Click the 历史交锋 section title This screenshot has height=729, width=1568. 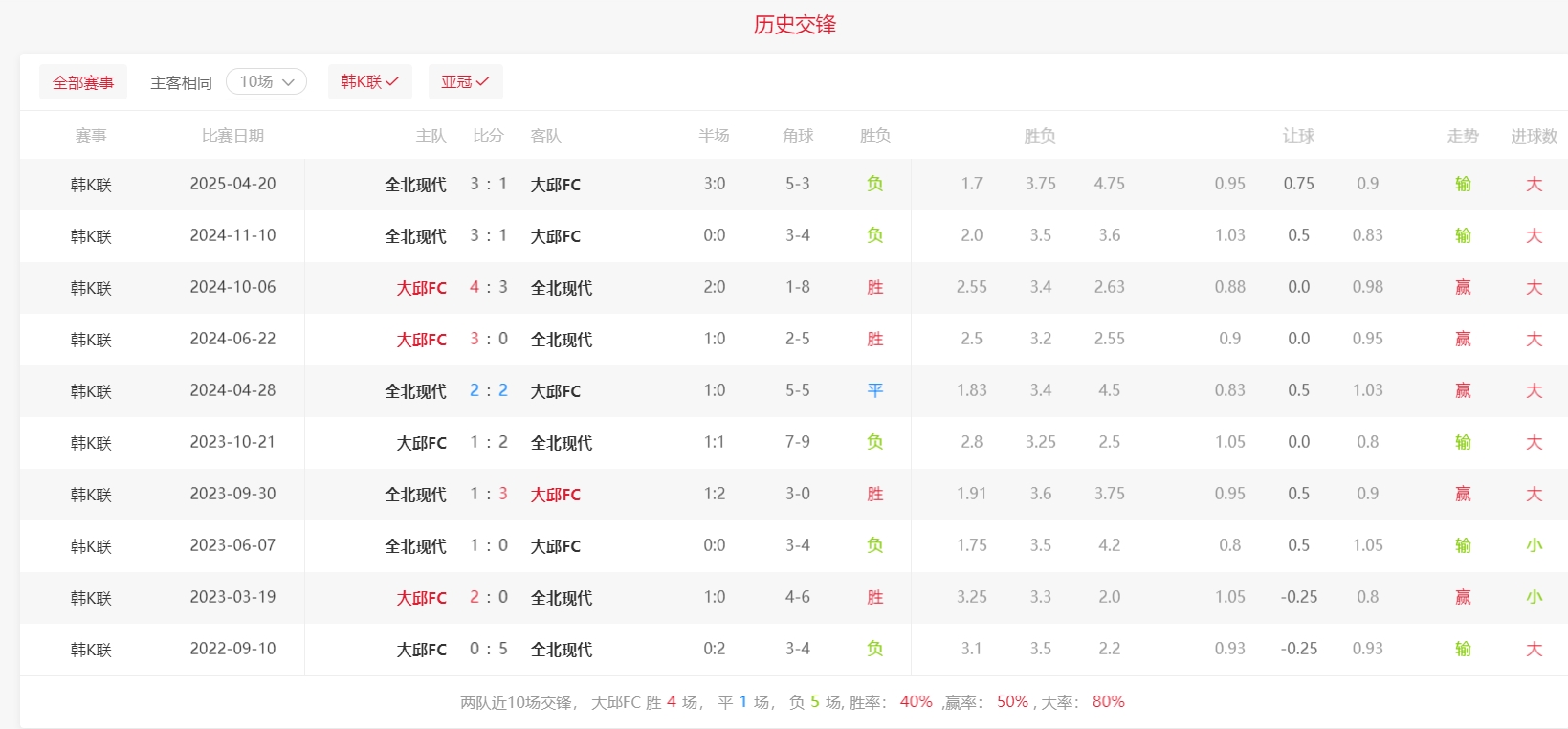pyautogui.click(x=794, y=25)
